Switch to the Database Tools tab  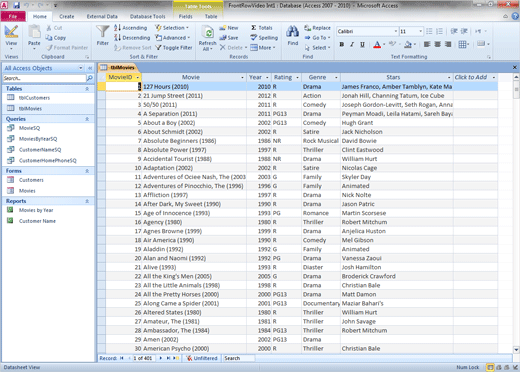(147, 16)
